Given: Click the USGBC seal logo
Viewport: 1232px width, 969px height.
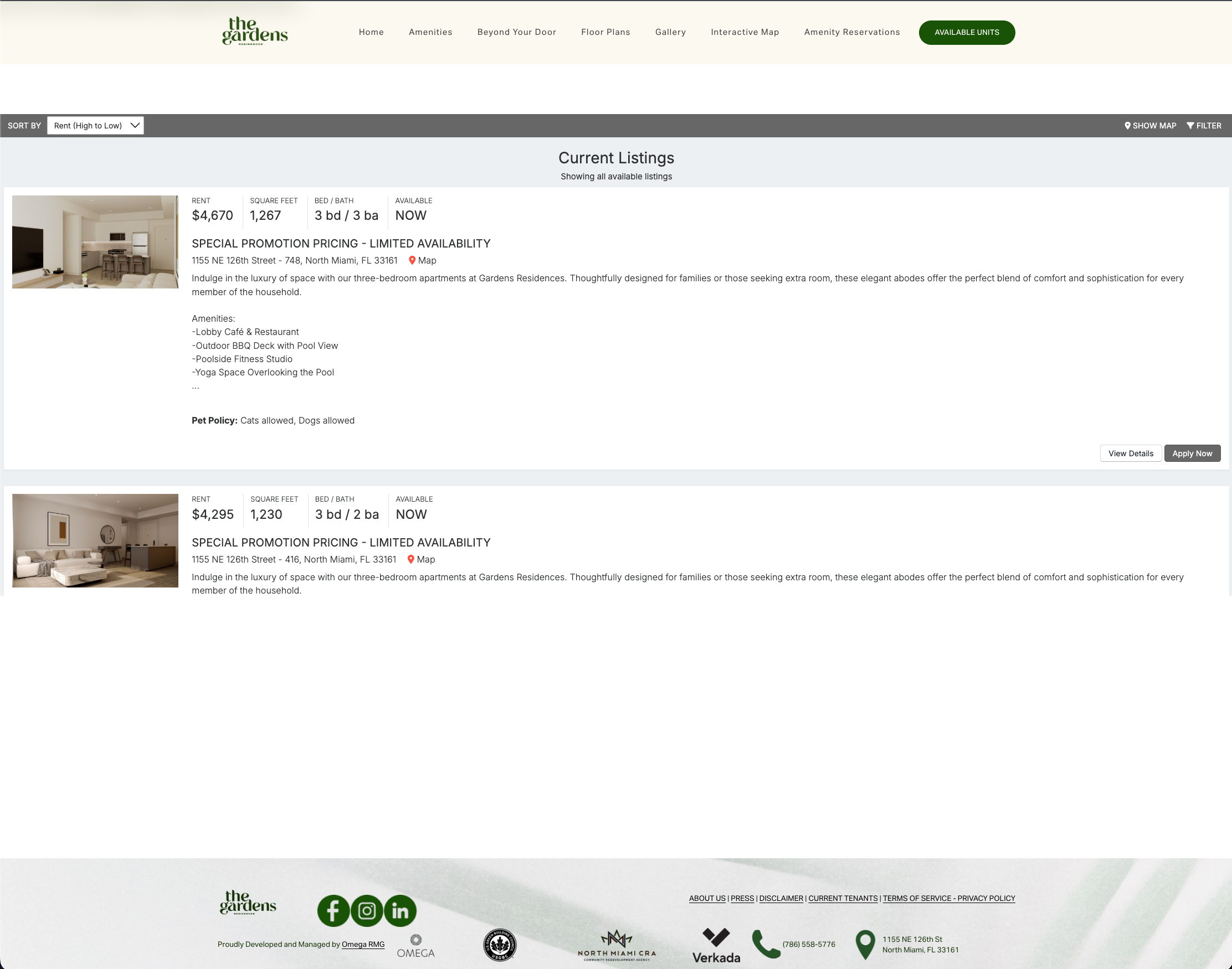Looking at the screenshot, I should [499, 945].
